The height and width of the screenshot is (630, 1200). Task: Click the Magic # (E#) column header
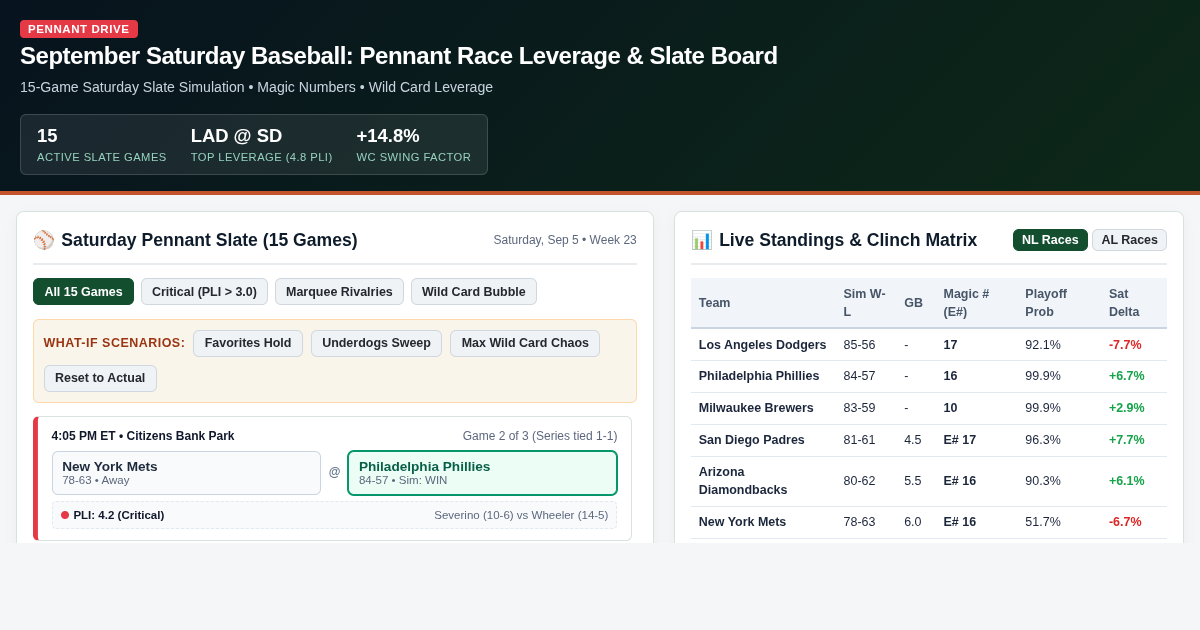976,303
